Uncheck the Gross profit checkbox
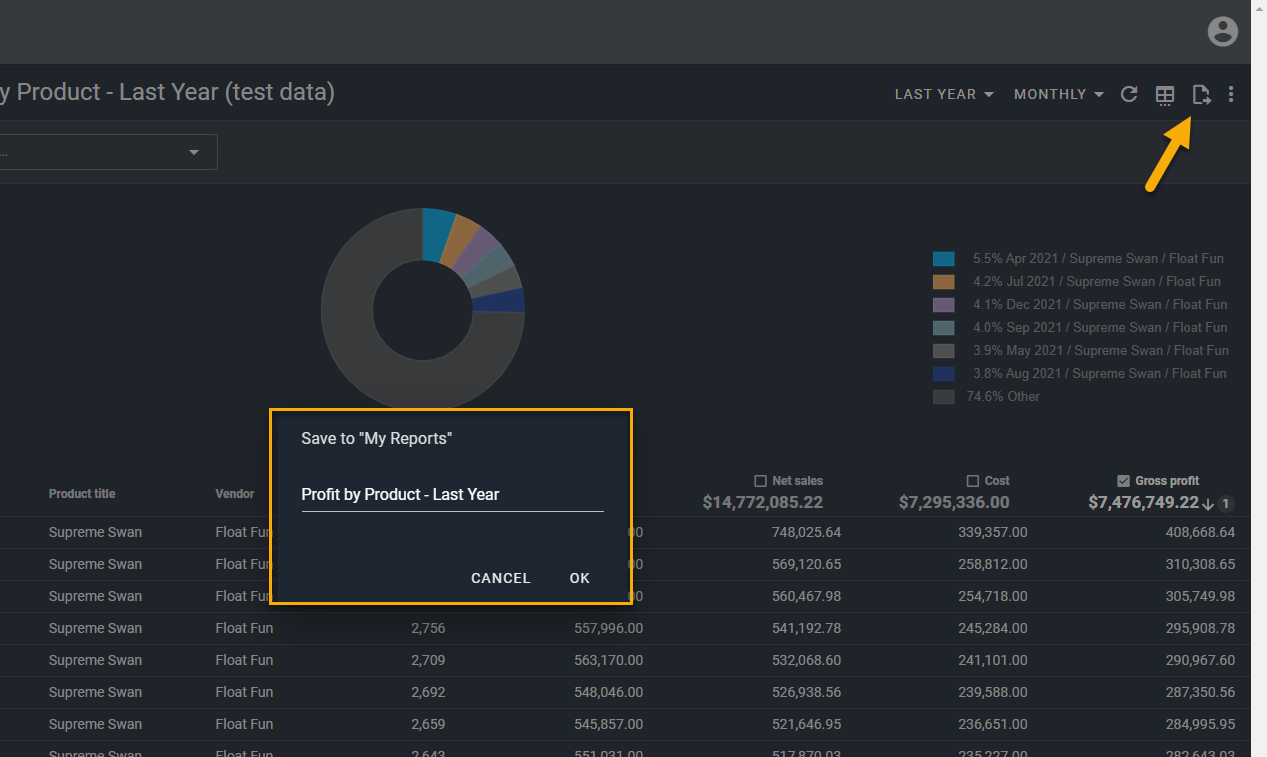1267x757 pixels. click(x=1123, y=481)
